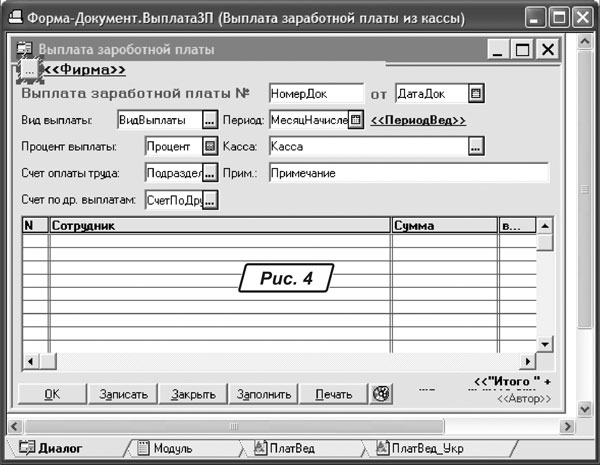Switch to the ПлатВед tab
The height and width of the screenshot is (465, 600).
283,449
